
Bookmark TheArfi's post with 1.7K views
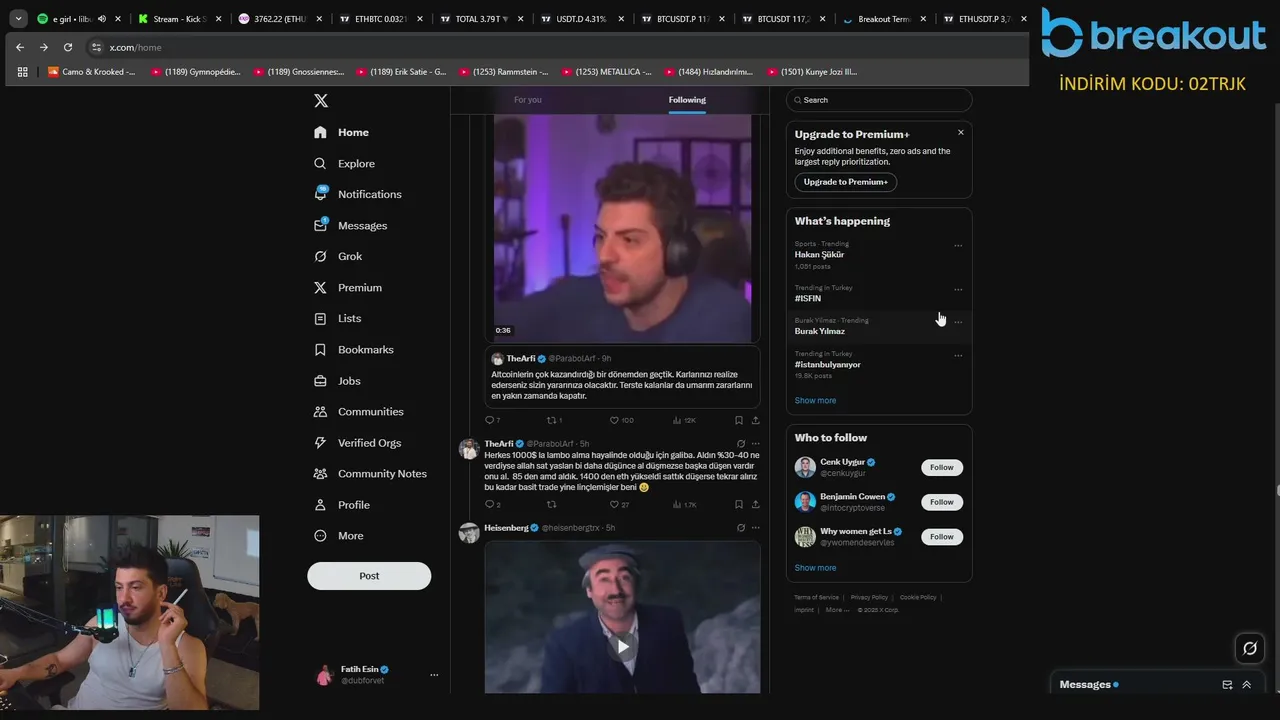[x=738, y=504]
